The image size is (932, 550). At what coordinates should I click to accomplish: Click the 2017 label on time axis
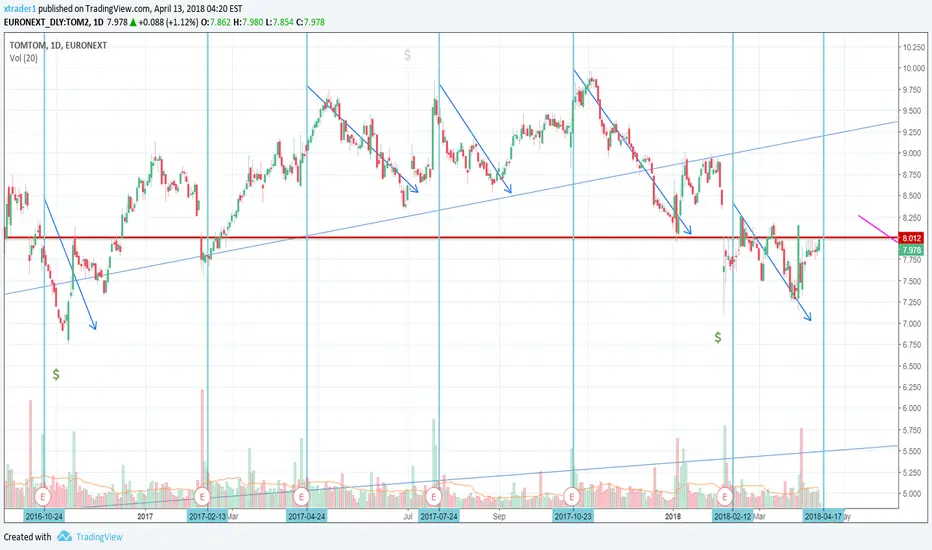pyautogui.click(x=145, y=516)
